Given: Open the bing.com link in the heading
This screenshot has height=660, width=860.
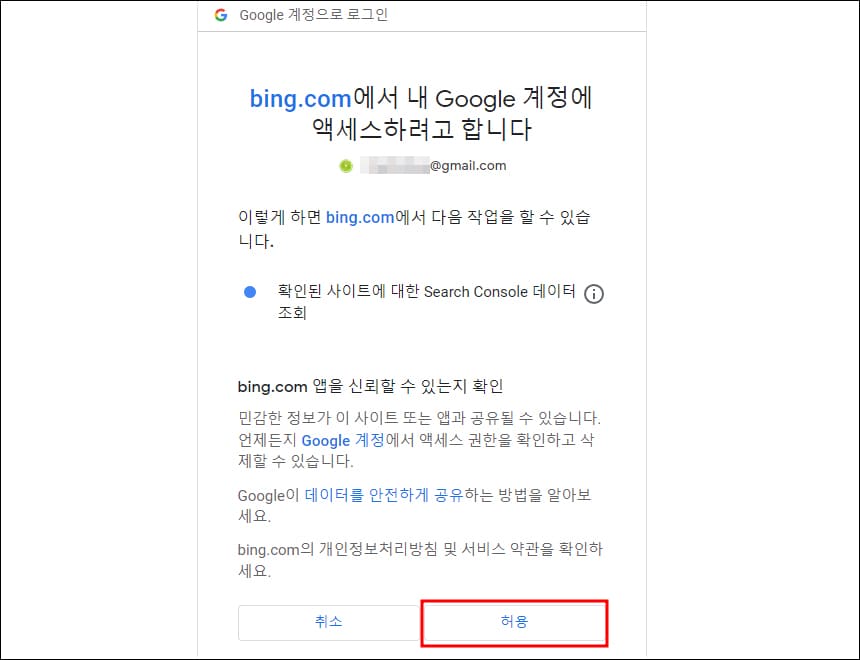Looking at the screenshot, I should click(x=300, y=99).
